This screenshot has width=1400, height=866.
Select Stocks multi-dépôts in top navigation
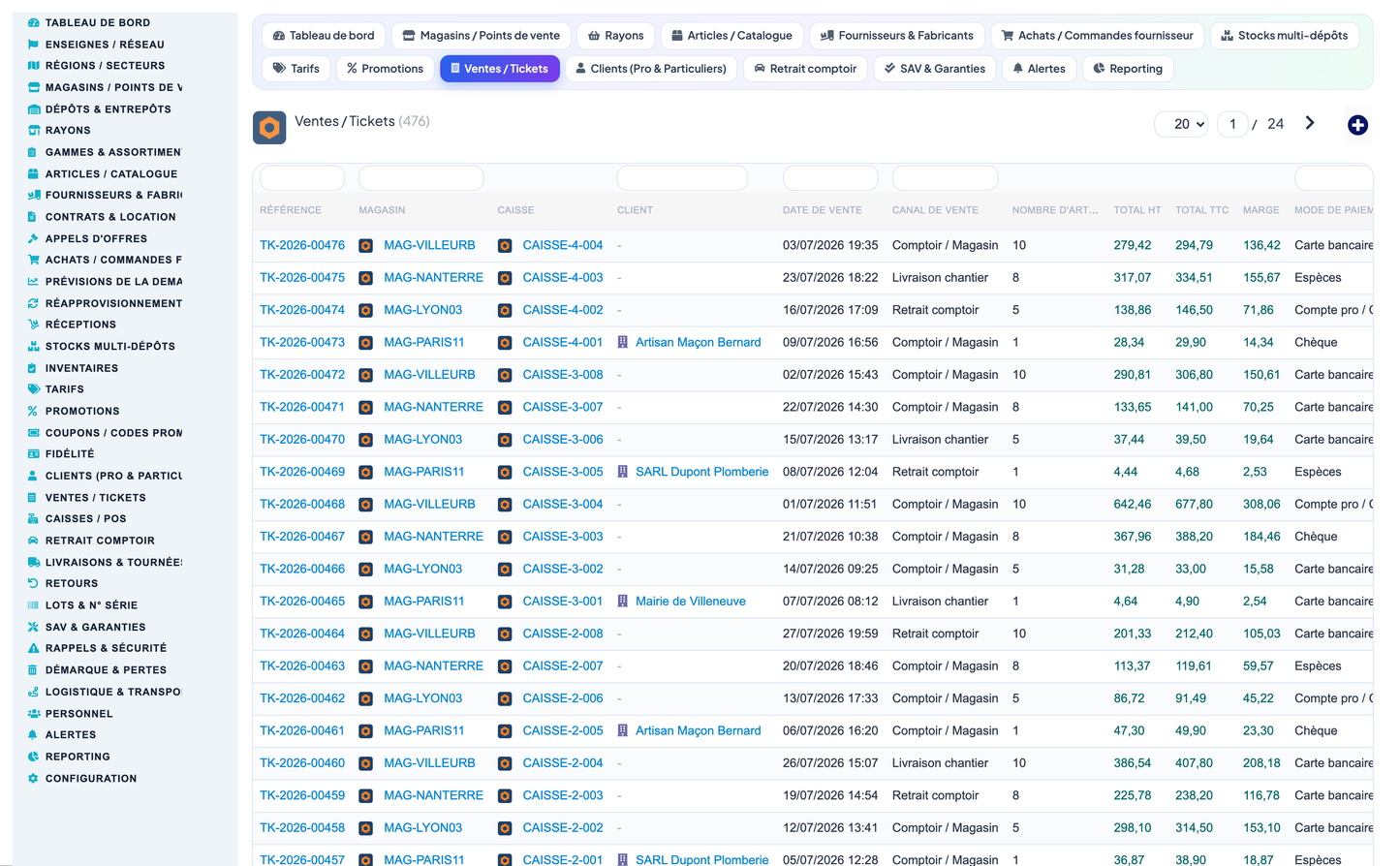pyautogui.click(x=1285, y=36)
